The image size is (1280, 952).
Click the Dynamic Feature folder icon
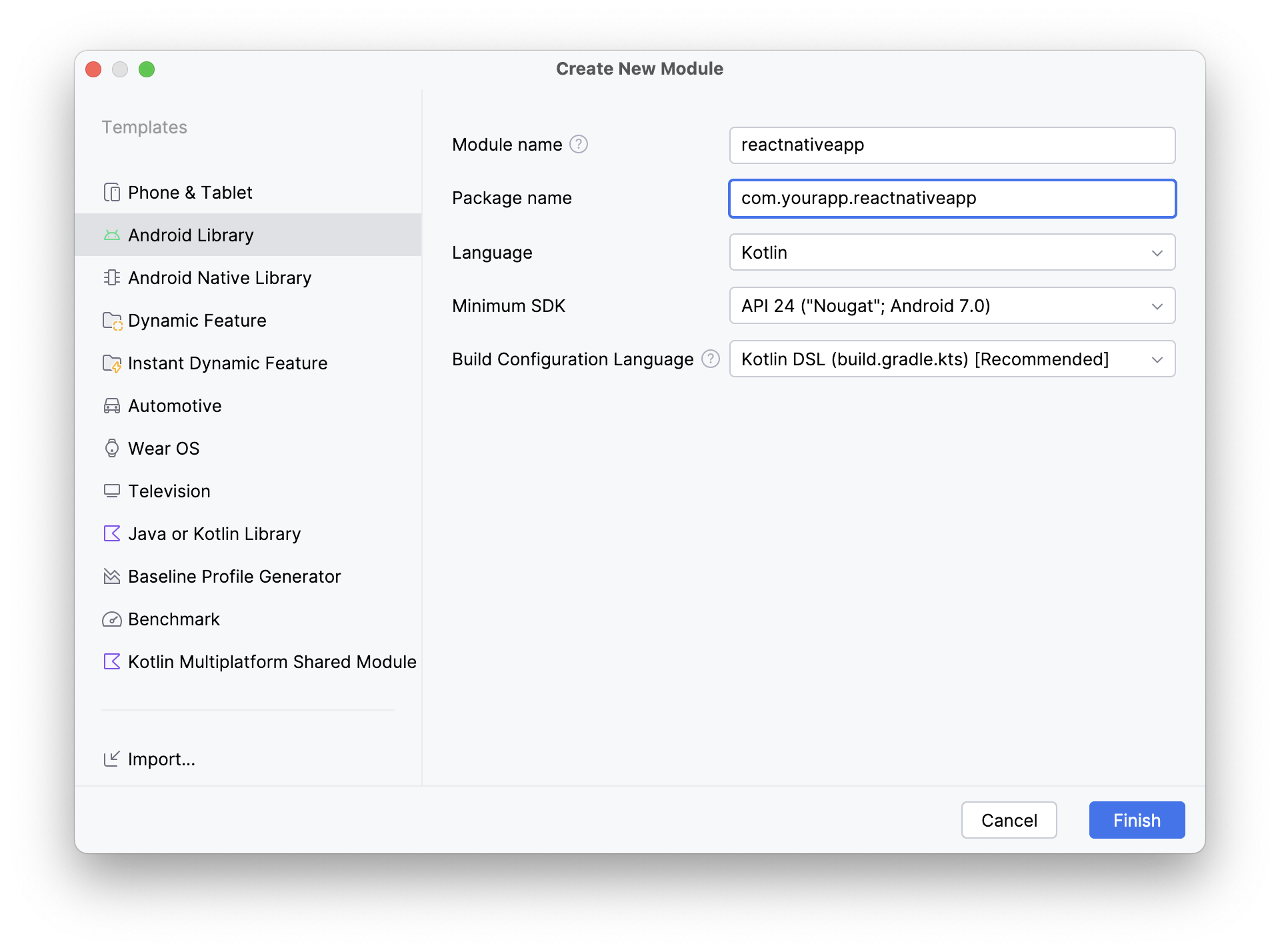[x=112, y=320]
